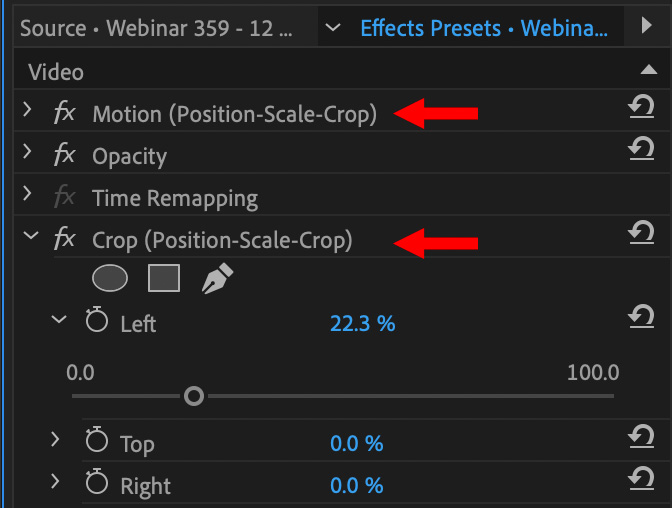Reset the Left crop parameter
This screenshot has height=508, width=672.
[x=641, y=317]
